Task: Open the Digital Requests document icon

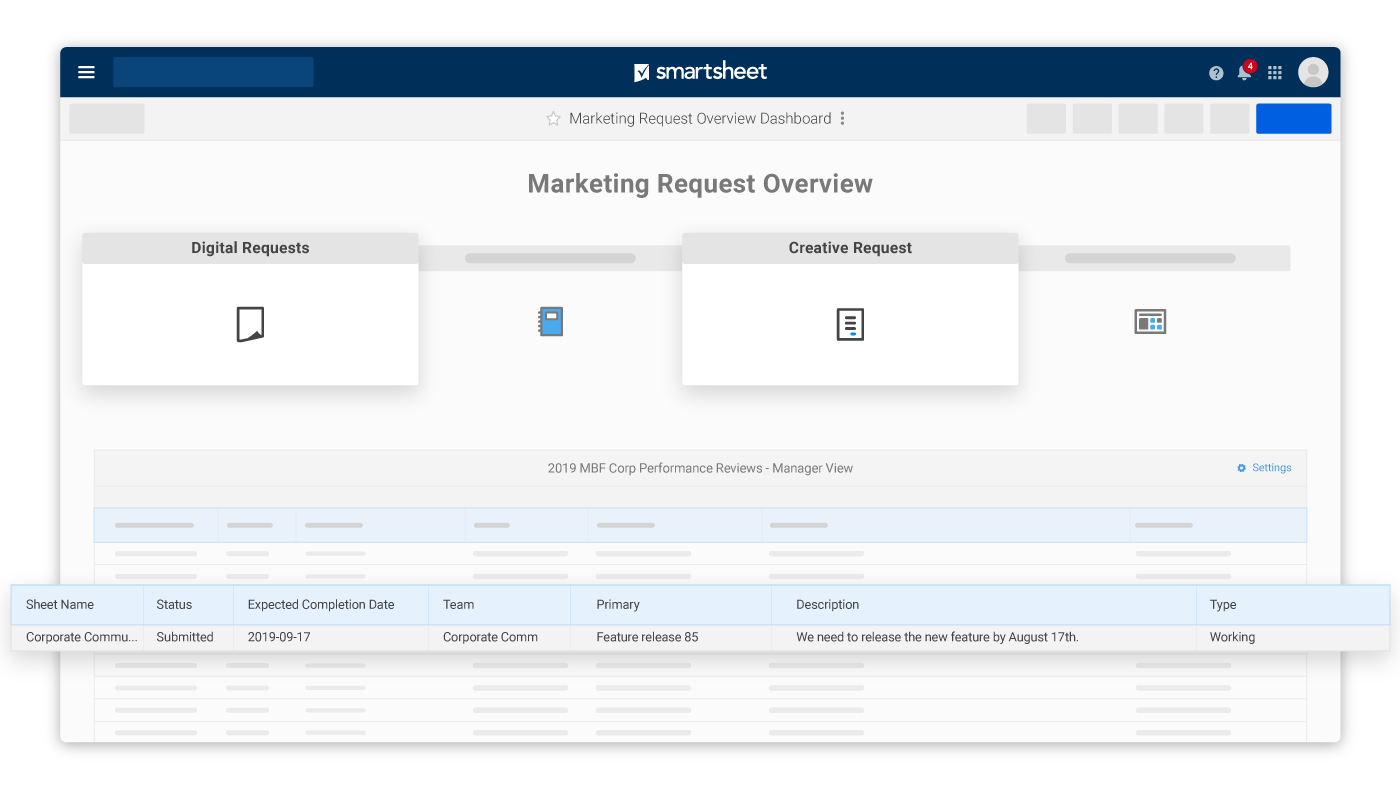Action: (x=250, y=324)
